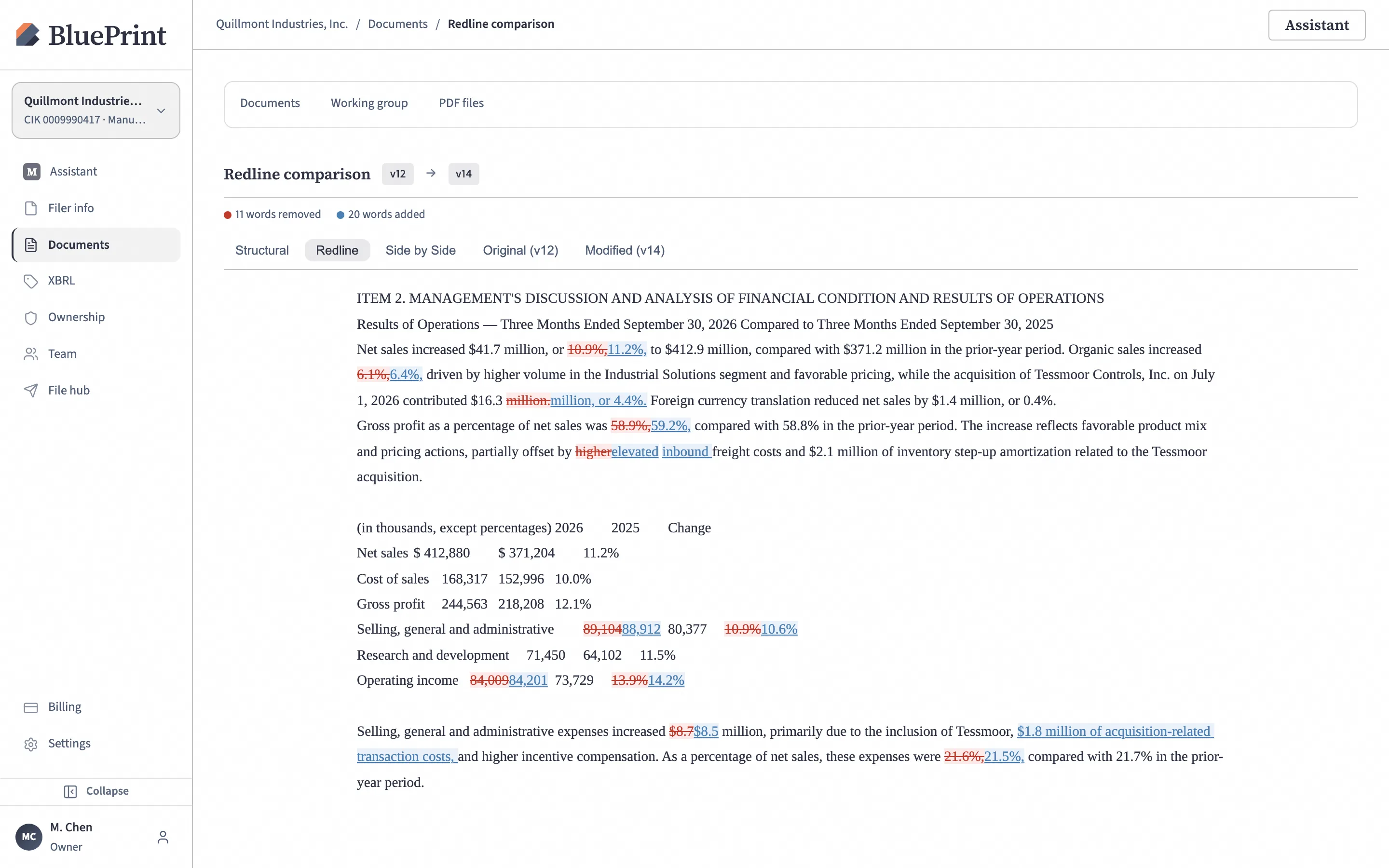Click the deleted '10.9%,' redline text
The width and height of the screenshot is (1389, 868).
click(587, 350)
